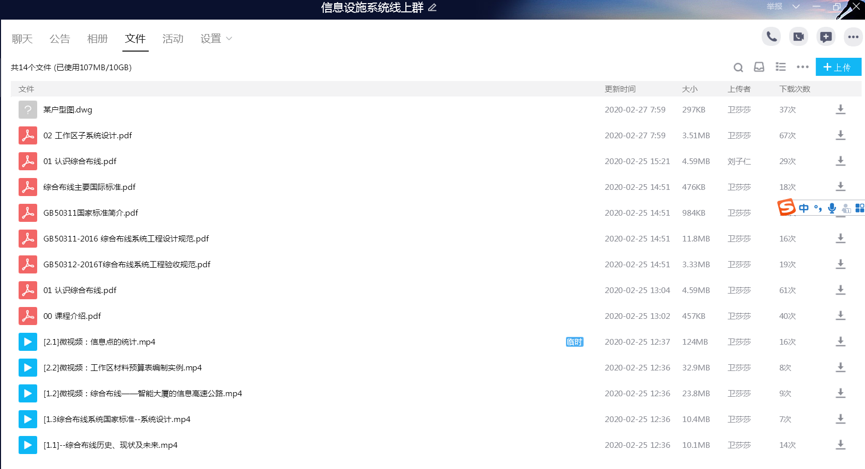The height and width of the screenshot is (469, 865).
Task: Click the search files magnifier icon
Action: point(738,68)
